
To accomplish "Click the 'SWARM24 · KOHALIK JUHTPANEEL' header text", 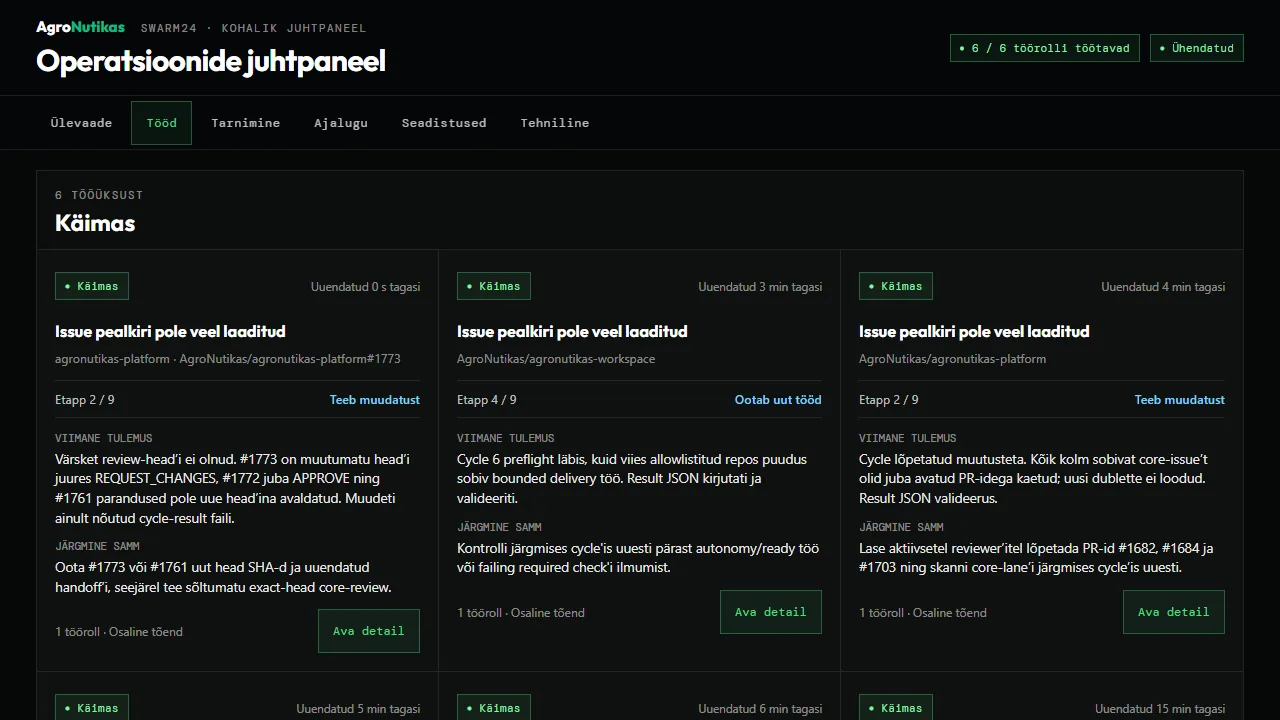I will (x=253, y=28).
